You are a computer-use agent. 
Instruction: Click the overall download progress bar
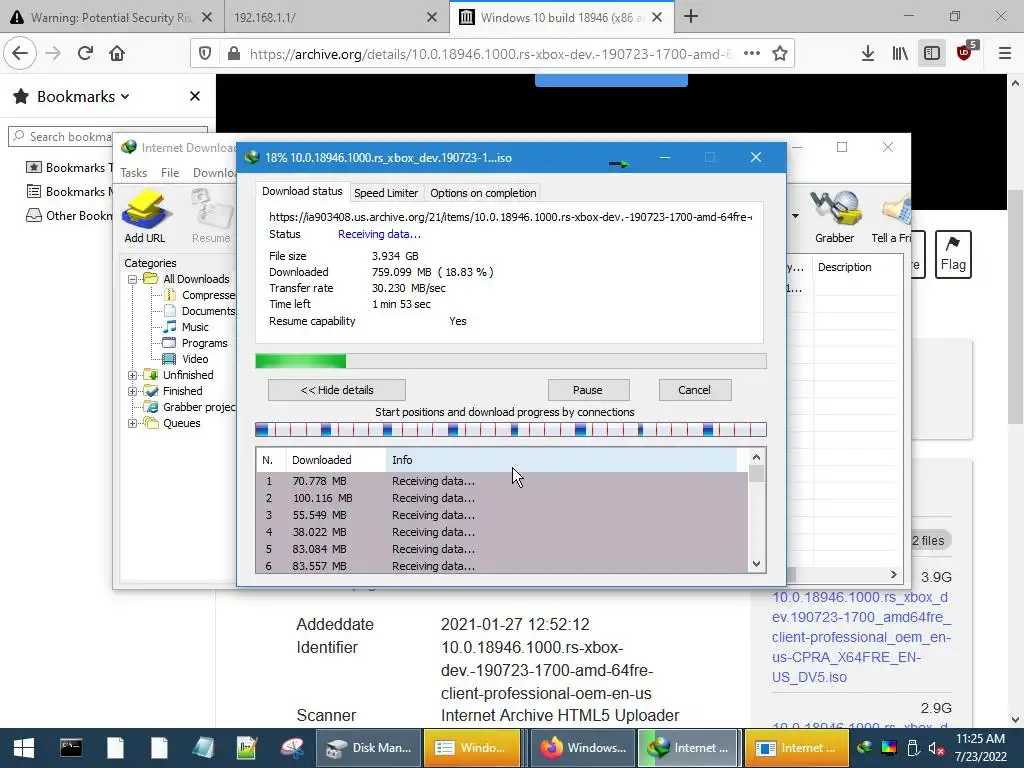511,361
